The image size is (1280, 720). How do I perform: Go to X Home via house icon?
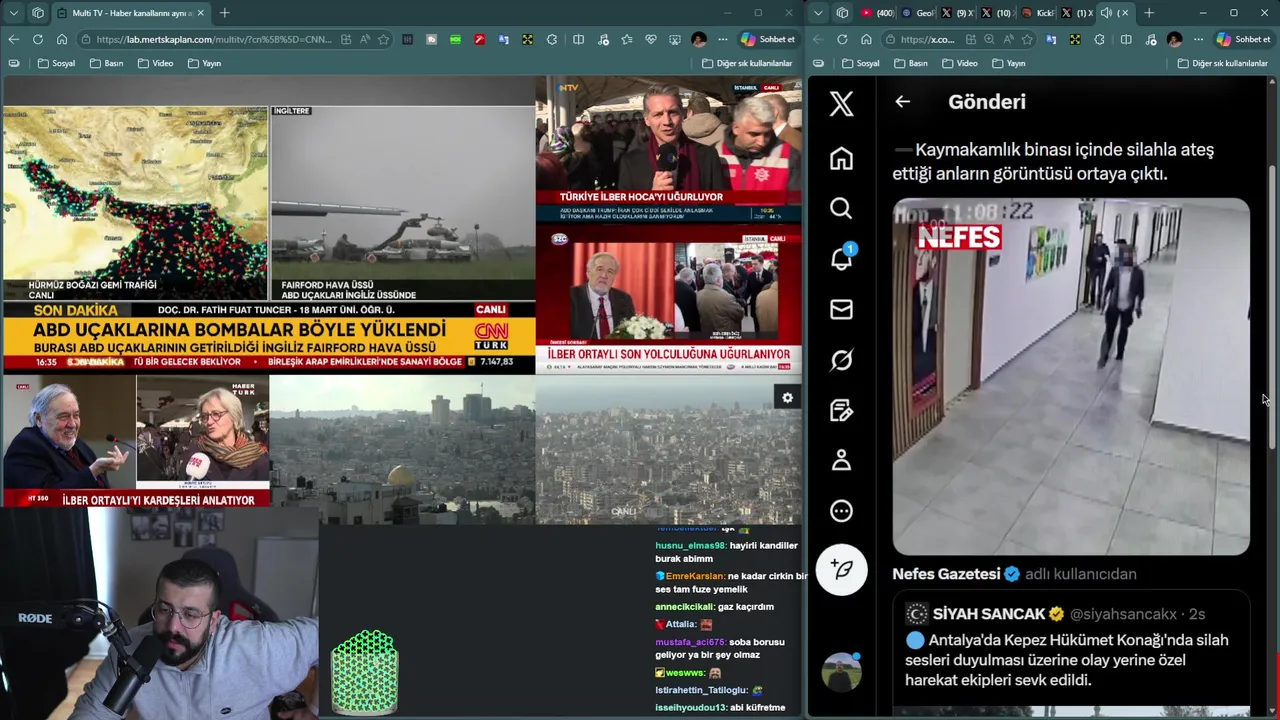pos(841,158)
